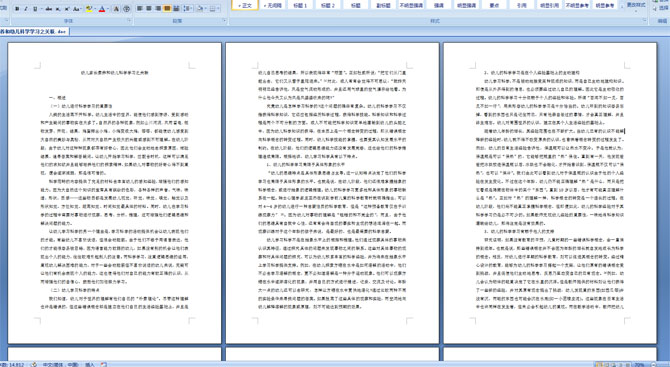Align text to the left

pos(139,8)
